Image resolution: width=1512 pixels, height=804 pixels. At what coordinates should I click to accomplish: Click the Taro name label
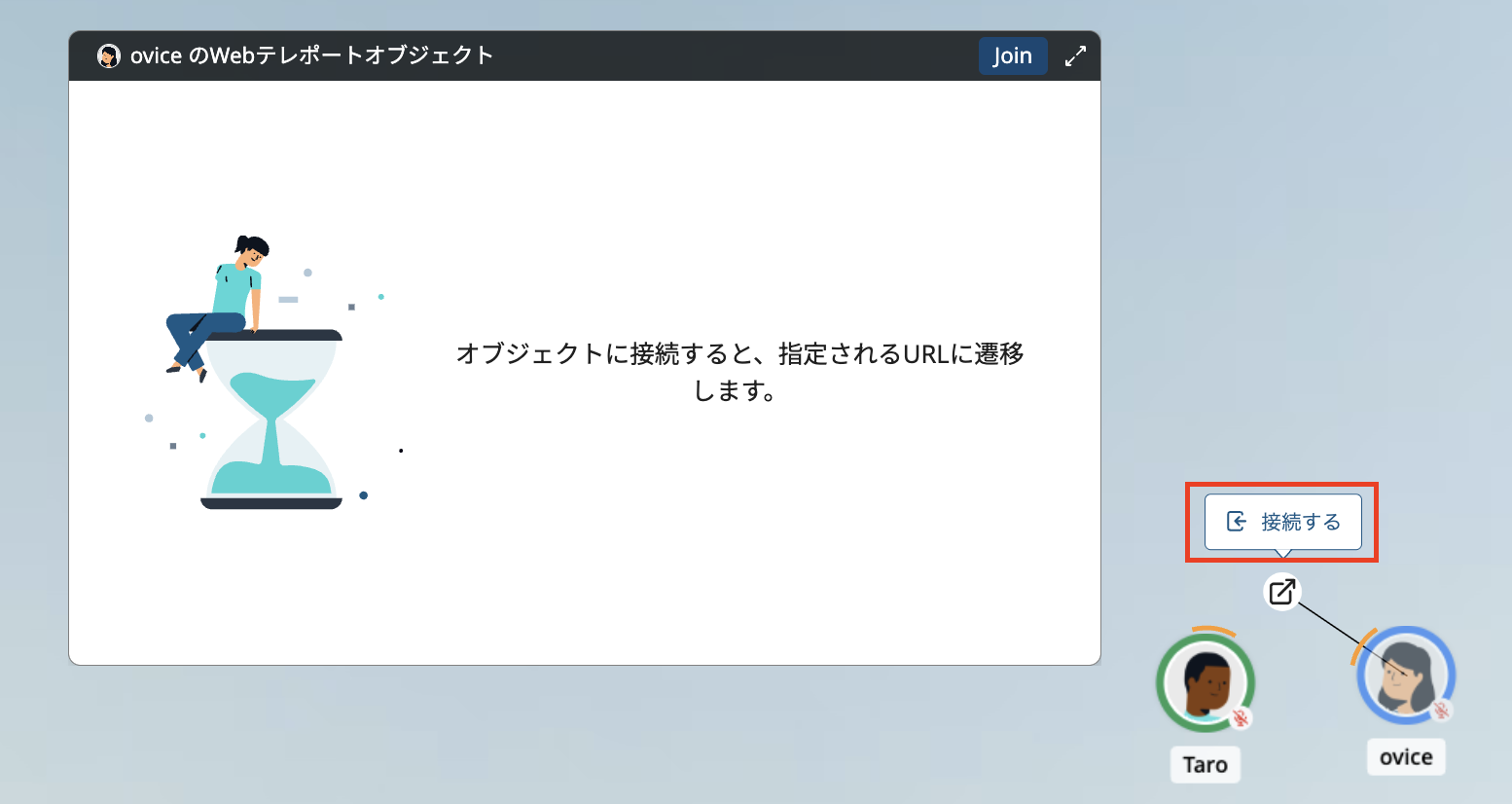coord(1205,765)
